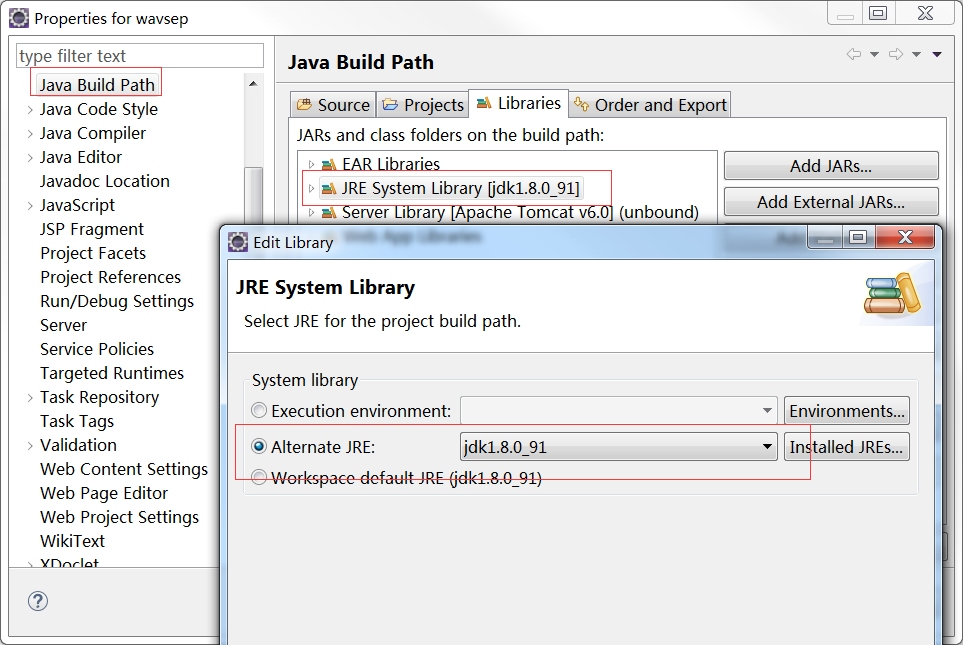Select Java Build Path in the list
963x645 pixels.
coord(97,85)
